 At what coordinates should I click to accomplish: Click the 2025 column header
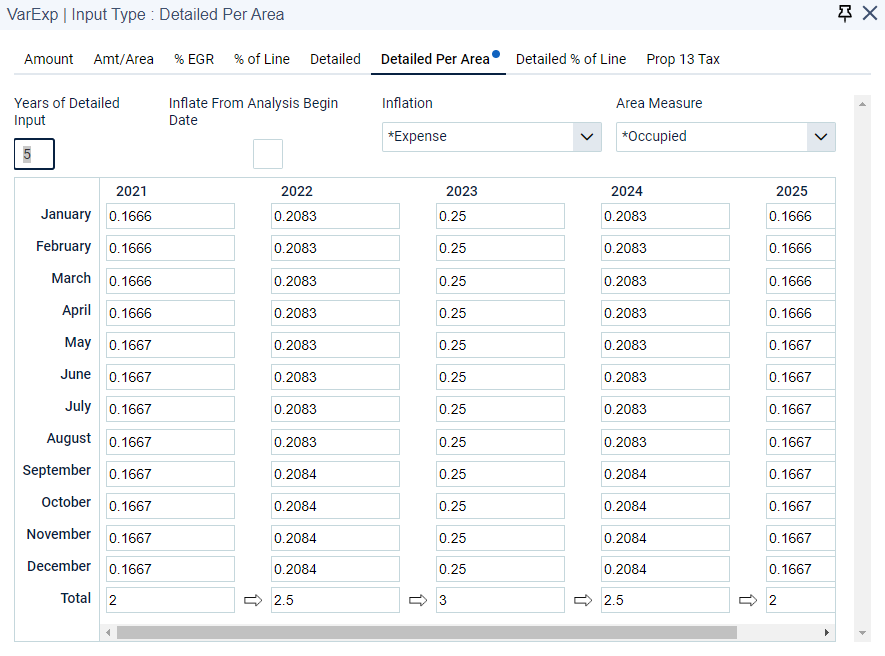coord(792,191)
